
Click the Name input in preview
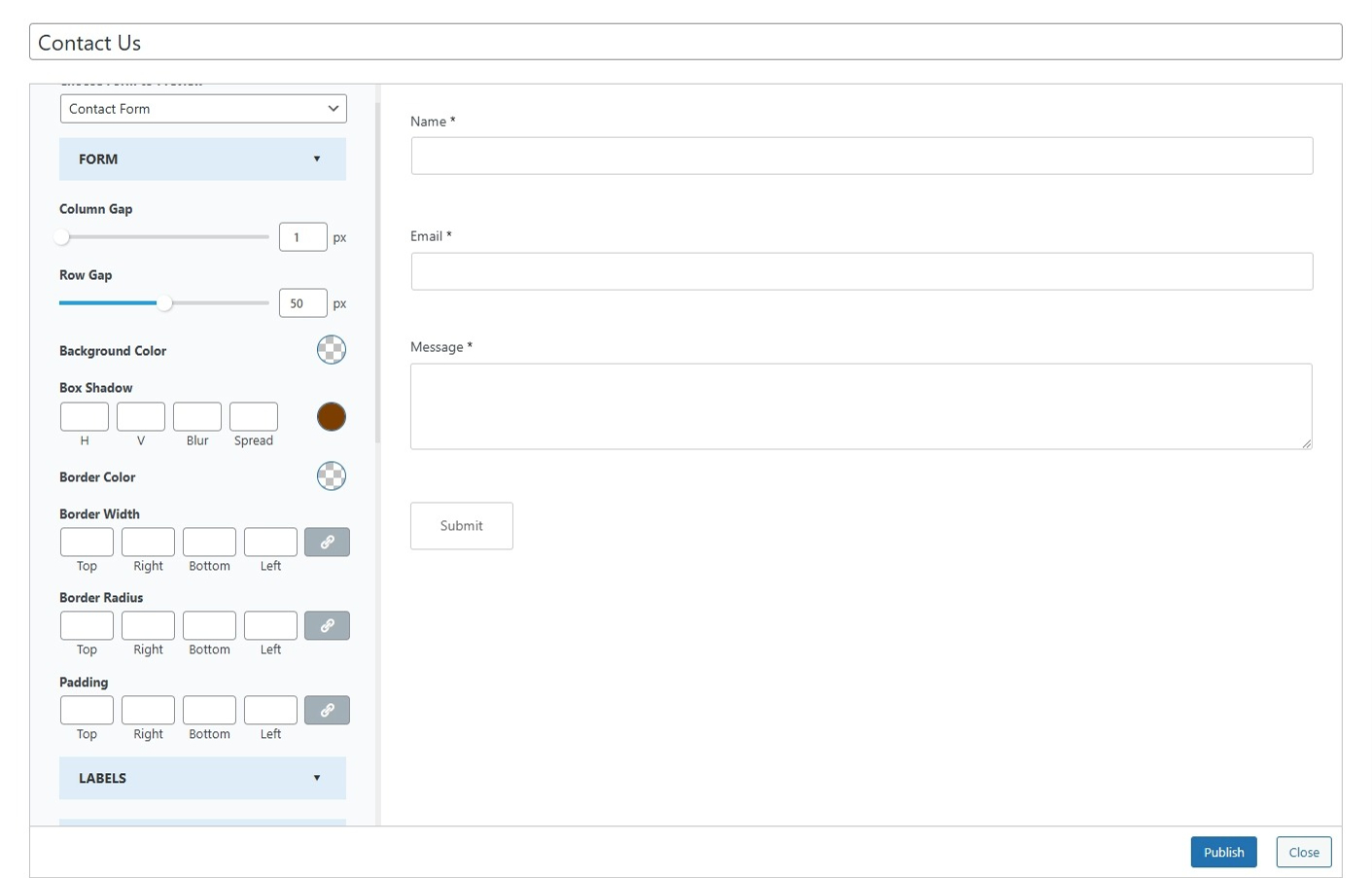tap(862, 157)
